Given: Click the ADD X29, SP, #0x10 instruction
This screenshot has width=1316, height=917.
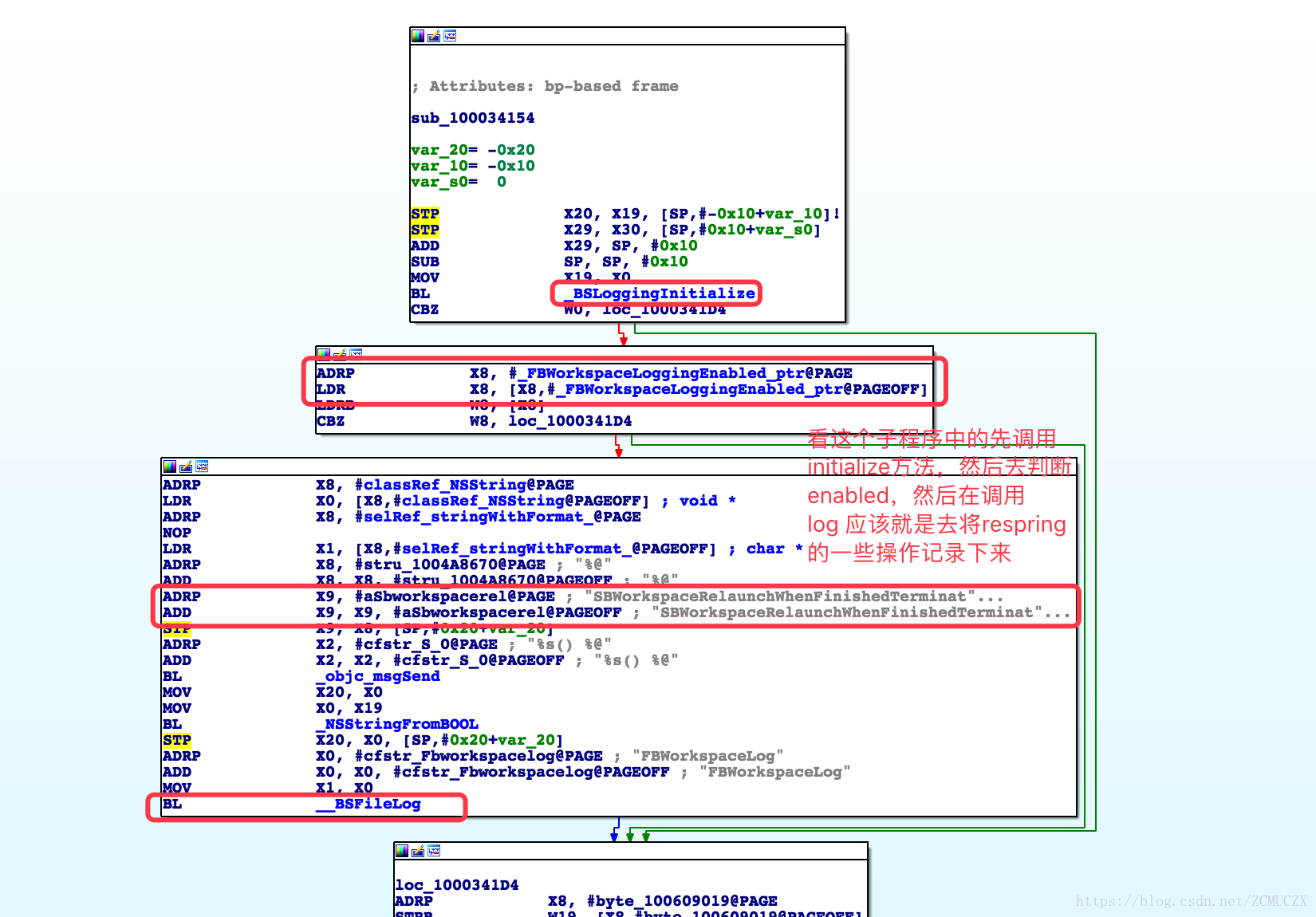Looking at the screenshot, I should click(554, 246).
